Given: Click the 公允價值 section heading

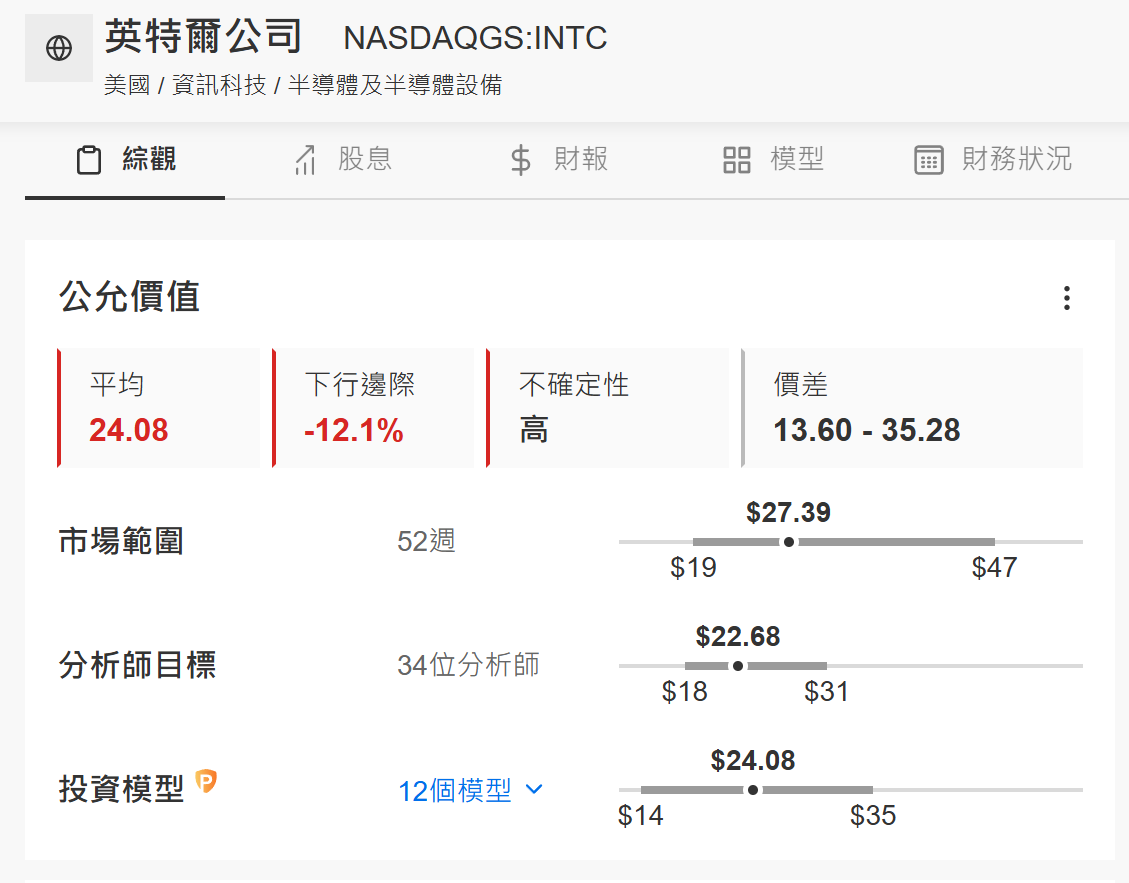Looking at the screenshot, I should click(x=130, y=297).
